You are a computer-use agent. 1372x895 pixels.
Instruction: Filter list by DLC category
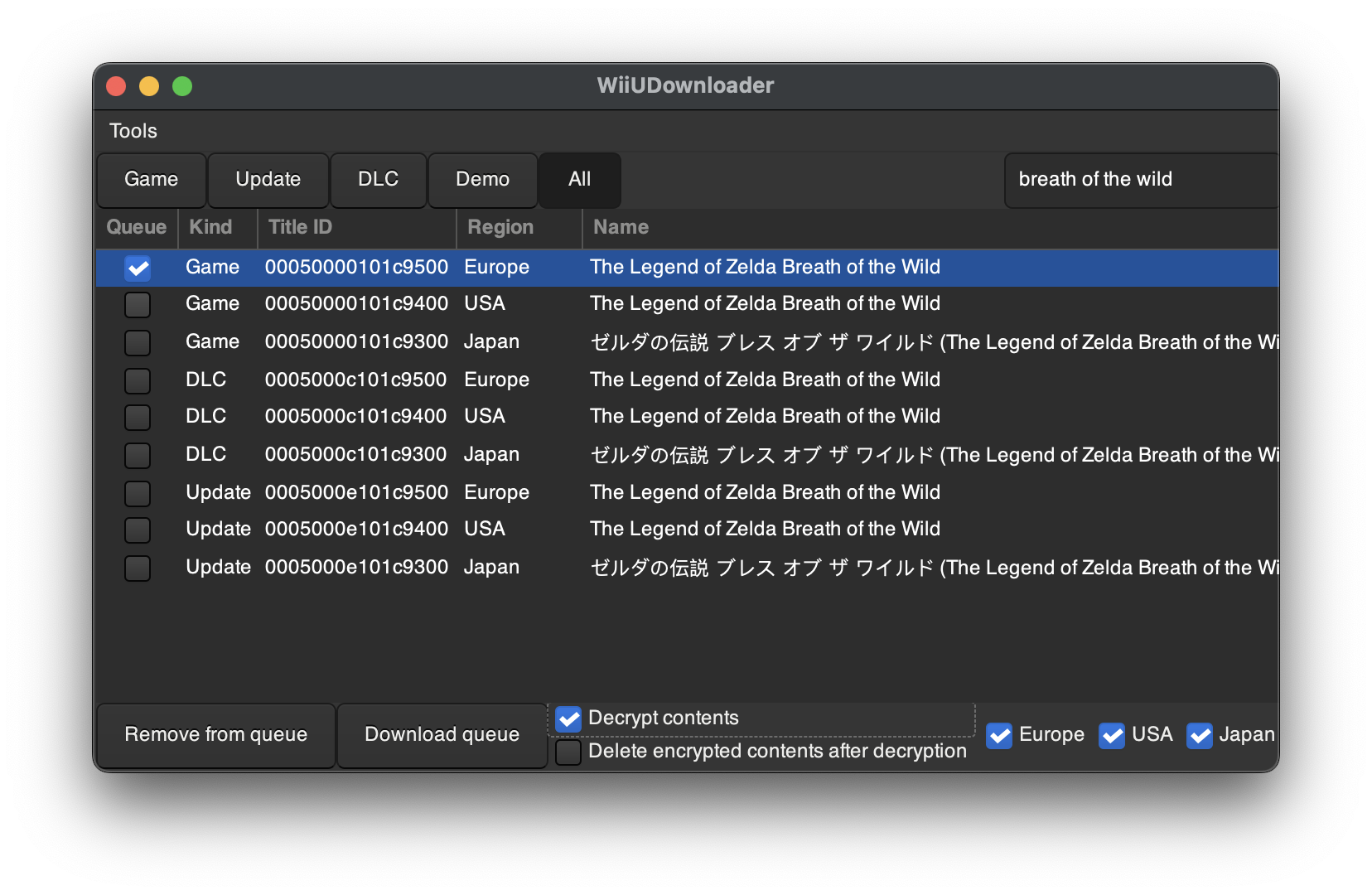tap(379, 179)
